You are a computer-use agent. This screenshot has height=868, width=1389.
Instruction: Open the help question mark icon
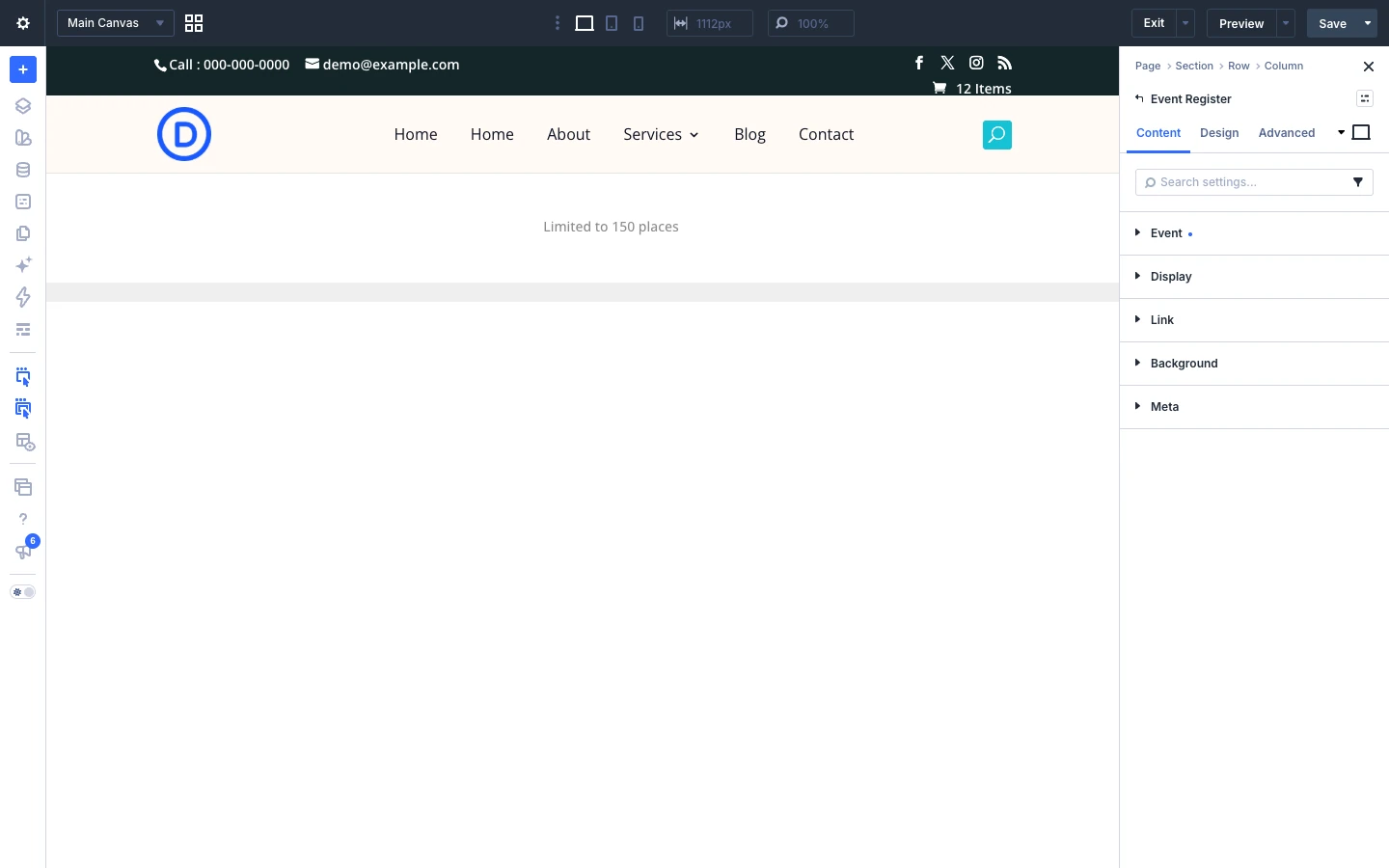pyautogui.click(x=23, y=519)
